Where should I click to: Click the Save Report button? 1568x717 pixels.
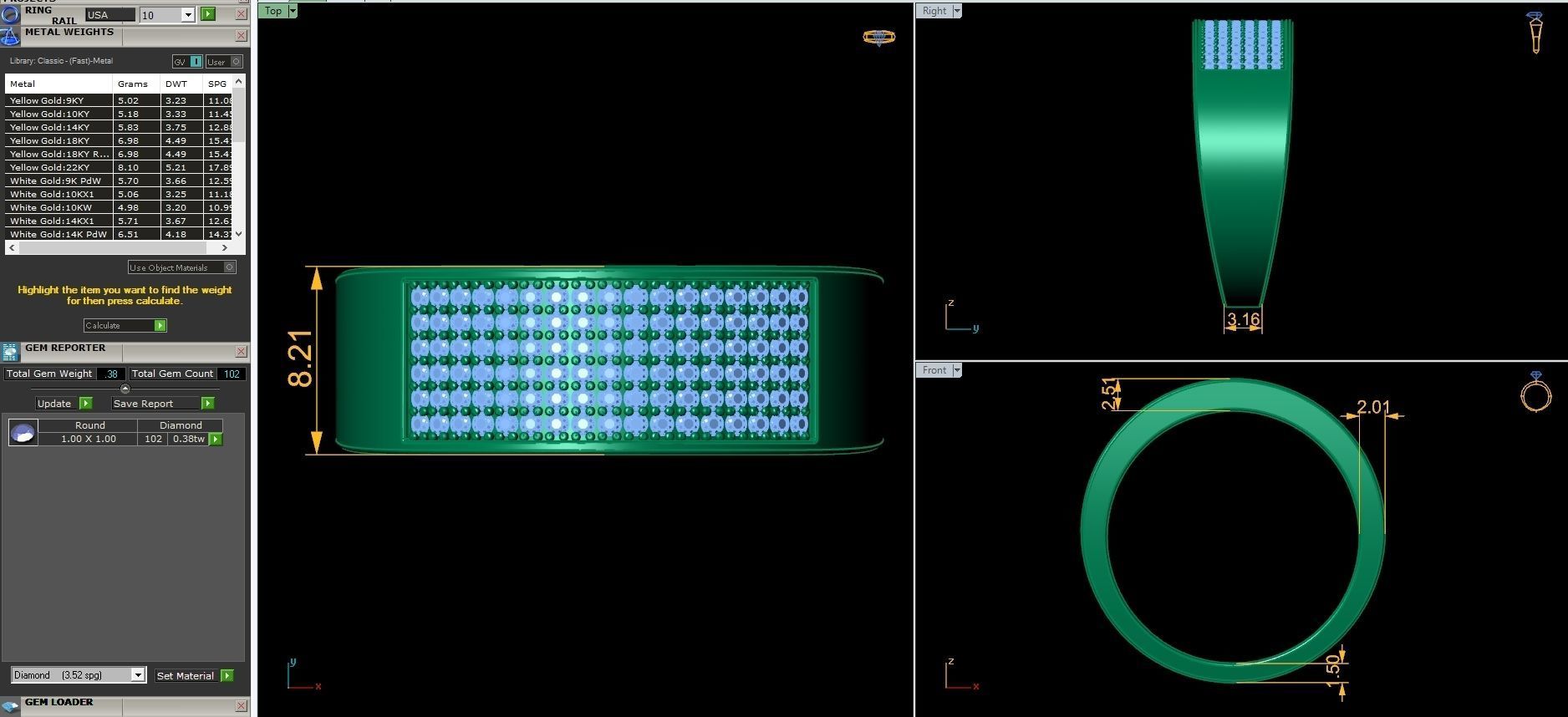coord(155,404)
